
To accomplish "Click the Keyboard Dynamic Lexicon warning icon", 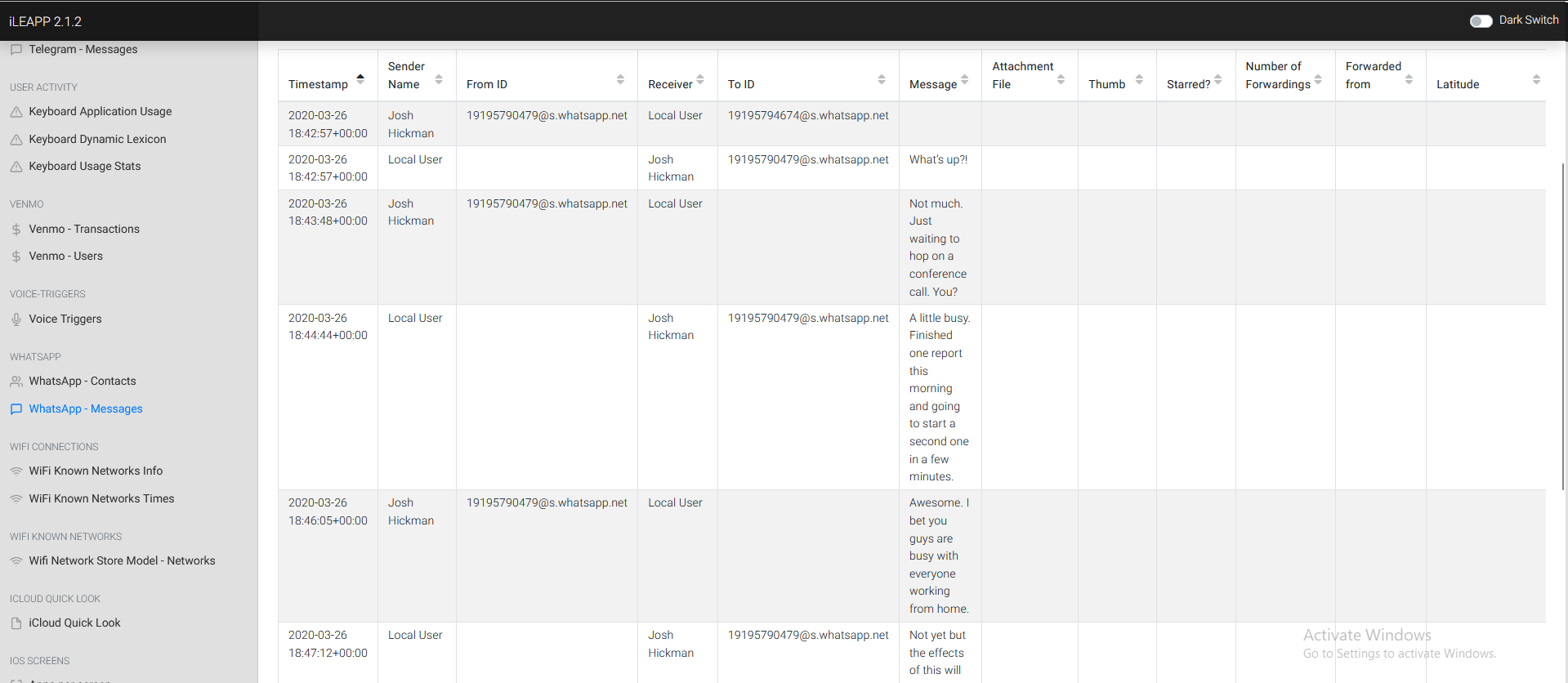I will coord(16,140).
